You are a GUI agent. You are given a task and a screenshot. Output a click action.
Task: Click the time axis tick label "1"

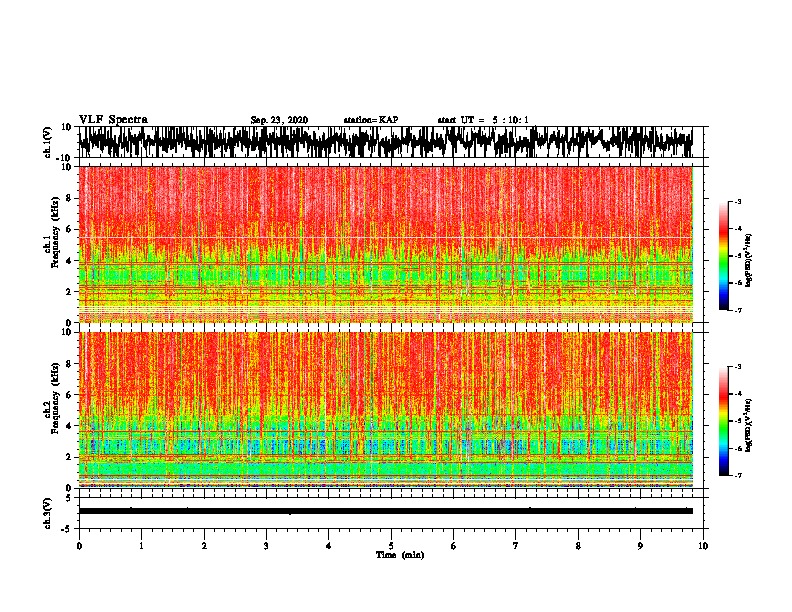pyautogui.click(x=141, y=546)
